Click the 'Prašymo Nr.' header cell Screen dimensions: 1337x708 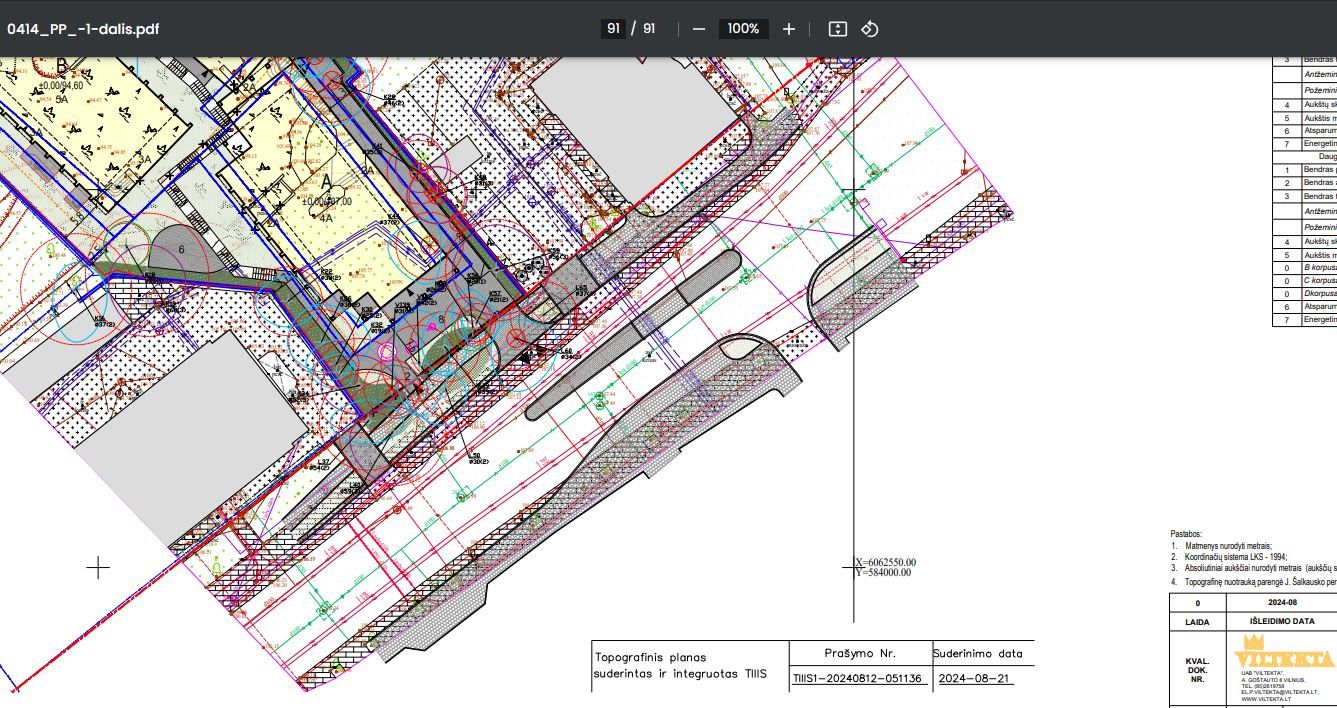pyautogui.click(x=859, y=653)
